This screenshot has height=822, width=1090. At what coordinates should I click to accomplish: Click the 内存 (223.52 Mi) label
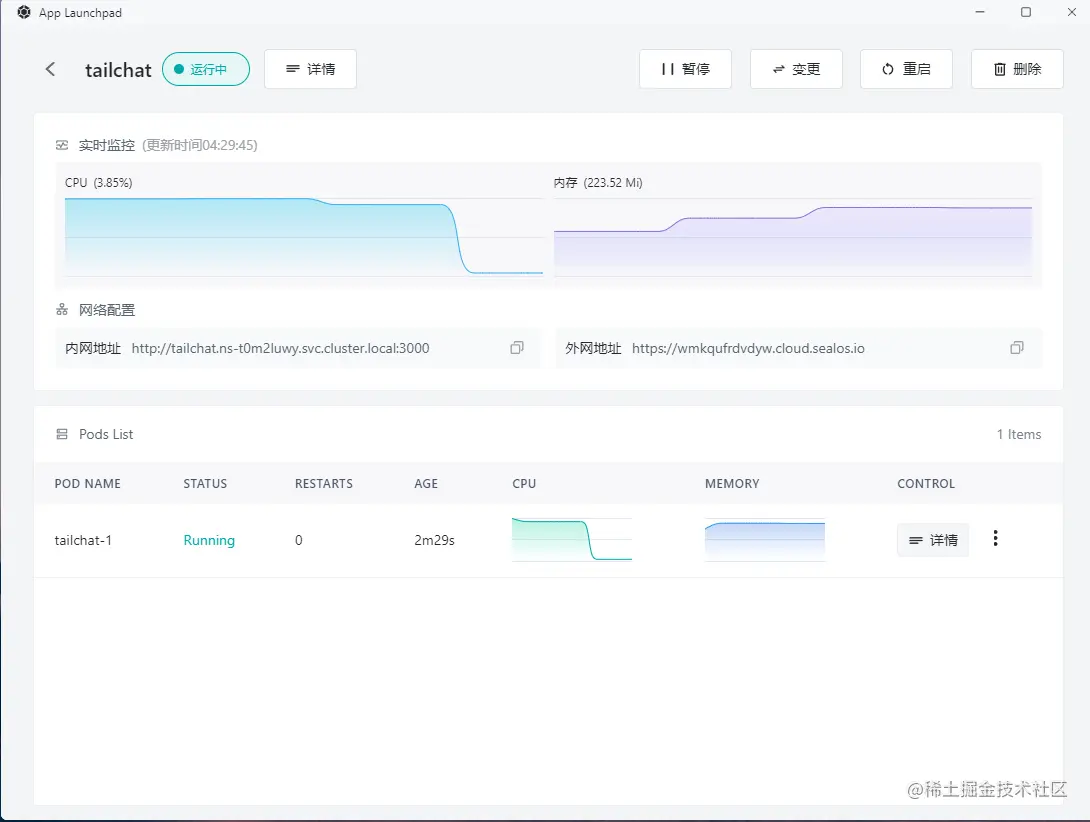[598, 183]
